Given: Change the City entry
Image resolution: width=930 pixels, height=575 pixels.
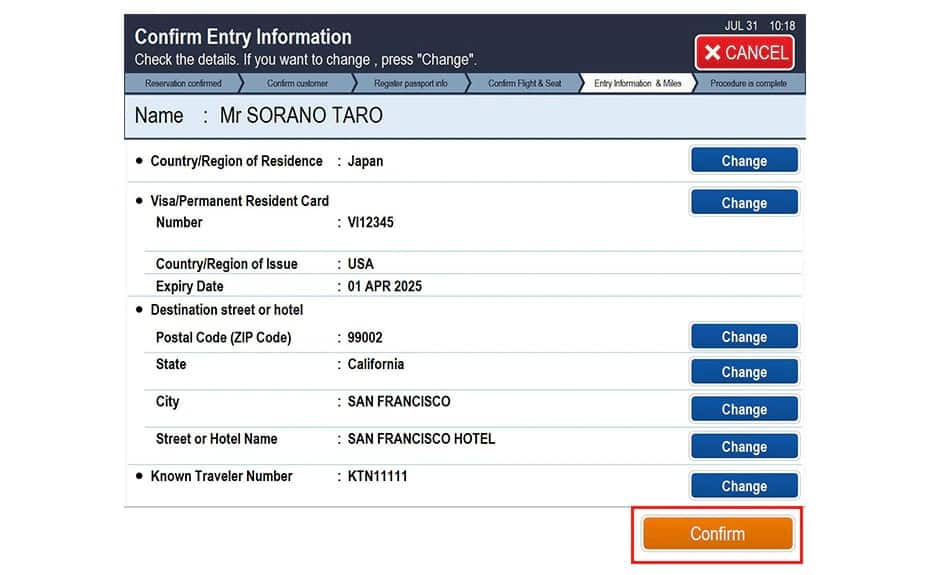Looking at the screenshot, I should [743, 409].
